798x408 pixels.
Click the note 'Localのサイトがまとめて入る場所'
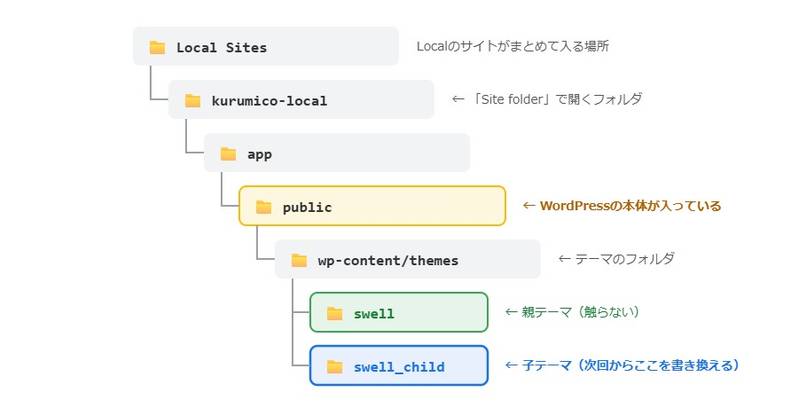click(512, 46)
